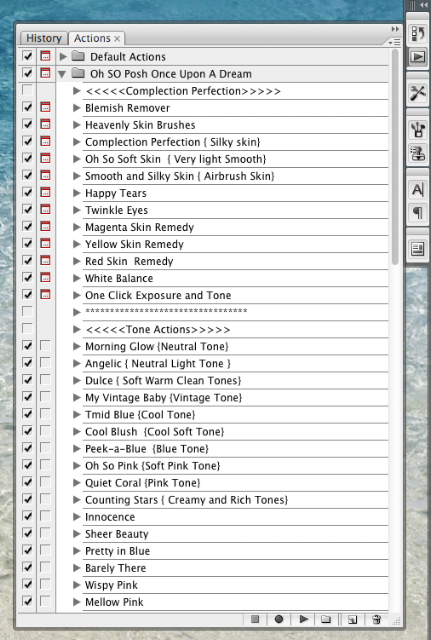Image resolution: width=431 pixels, height=640 pixels.
Task: Toggle the Blemish Remover checkbox
Action: tap(28, 108)
